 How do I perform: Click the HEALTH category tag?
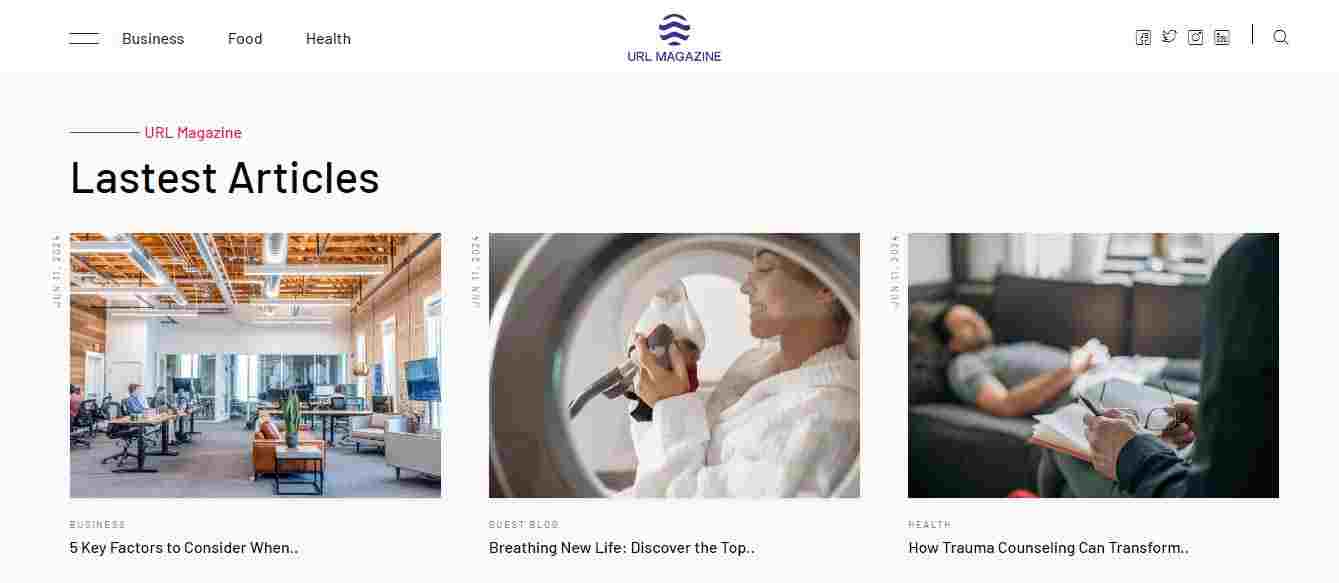[x=930, y=524]
